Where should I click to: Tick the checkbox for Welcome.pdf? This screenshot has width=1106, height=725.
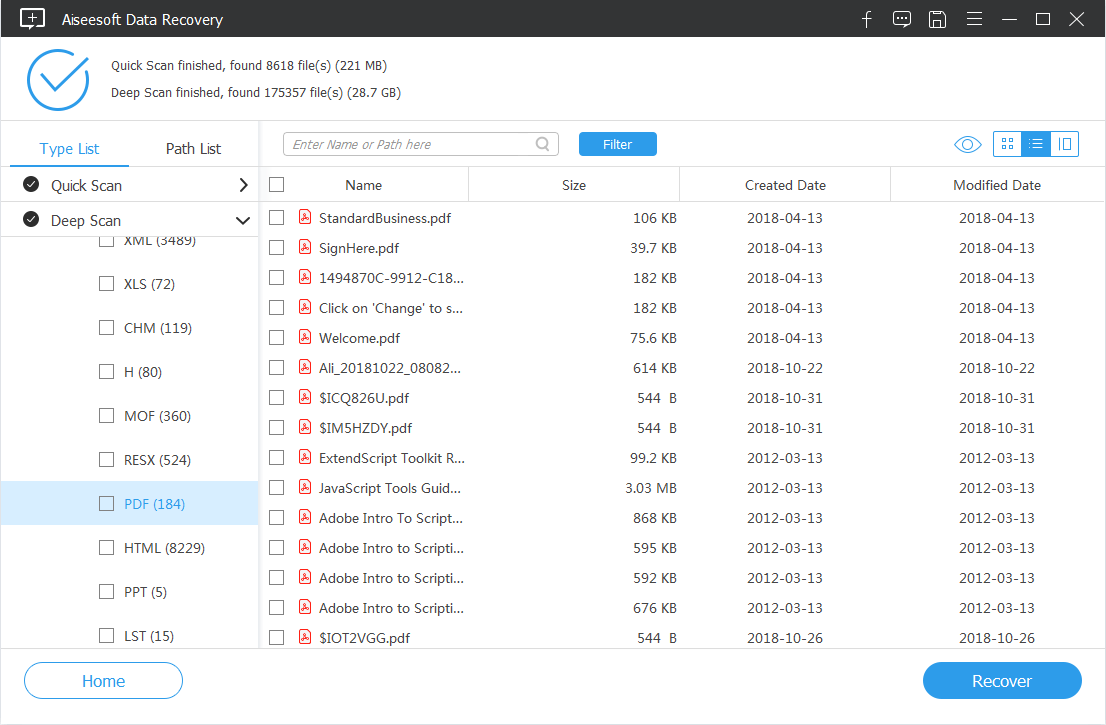(x=277, y=338)
